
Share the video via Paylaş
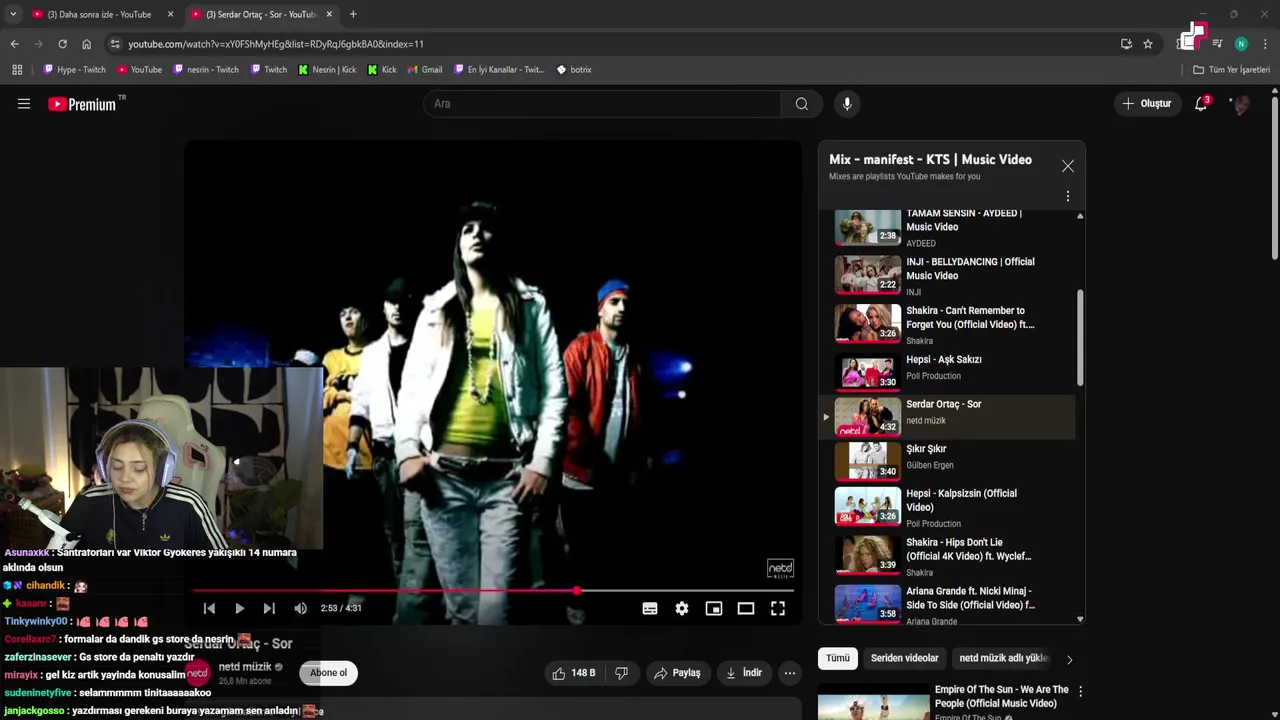click(x=677, y=673)
